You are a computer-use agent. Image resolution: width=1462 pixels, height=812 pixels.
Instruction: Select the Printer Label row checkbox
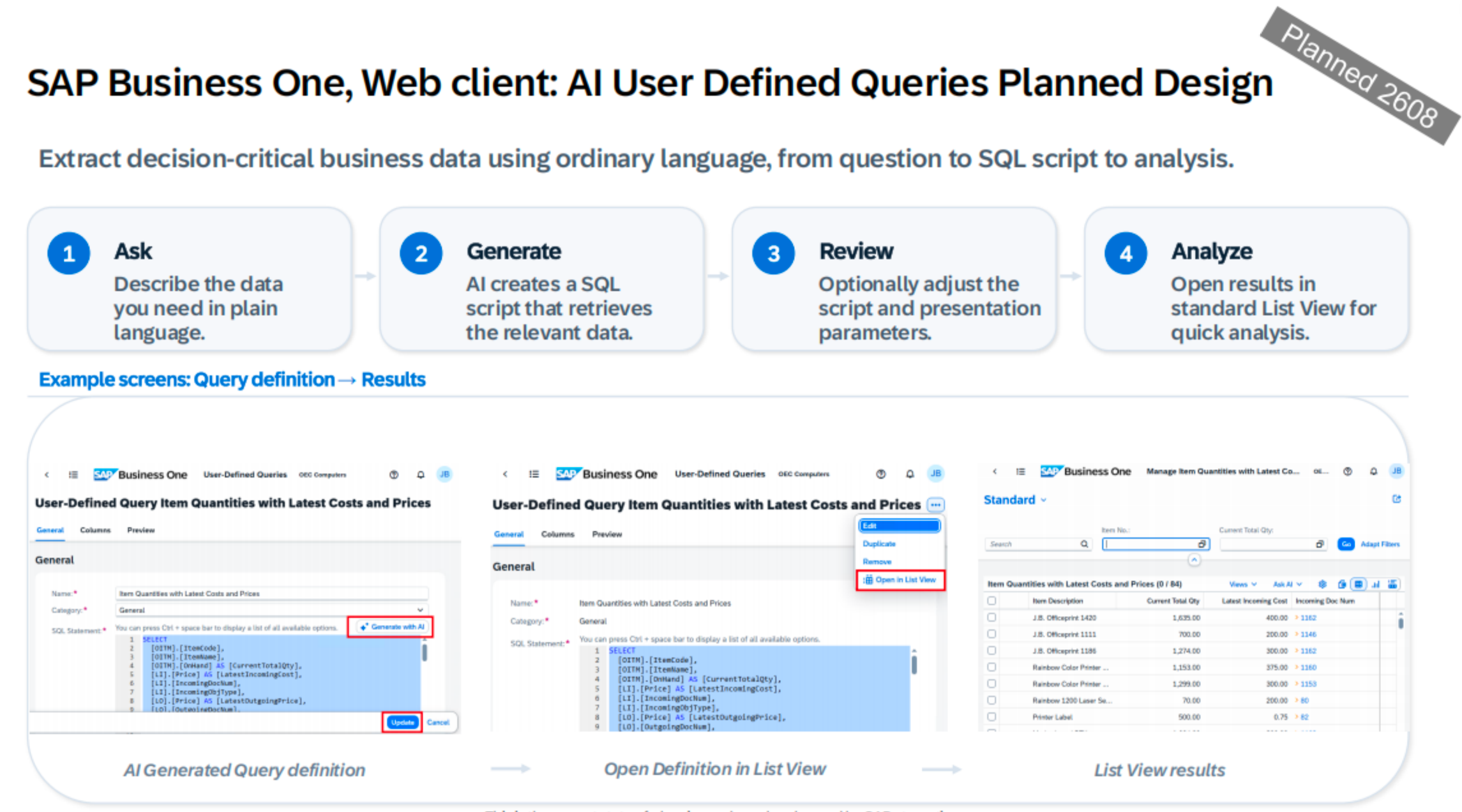click(x=991, y=717)
